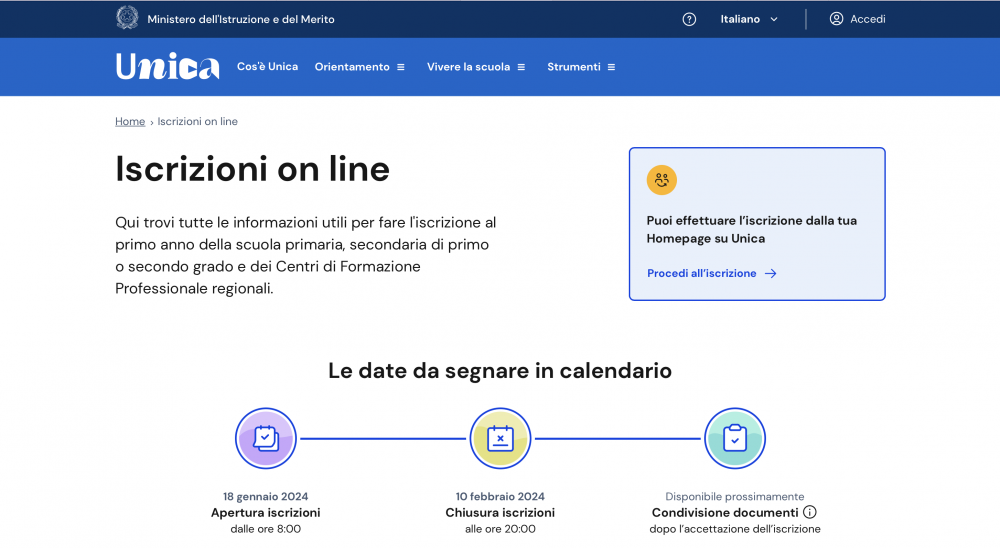This screenshot has height=548, width=1000.
Task: Click the purple Apertura iscrizioni calendar icon
Action: pyautogui.click(x=266, y=438)
